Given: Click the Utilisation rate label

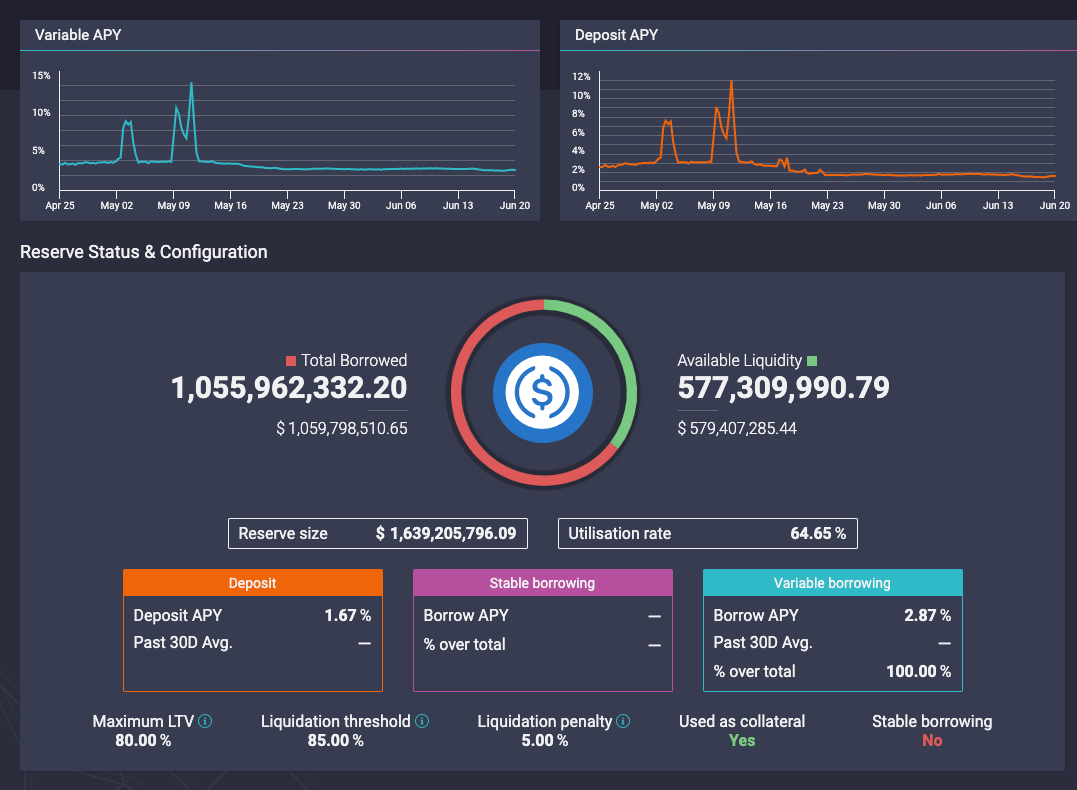Looking at the screenshot, I should point(620,534).
